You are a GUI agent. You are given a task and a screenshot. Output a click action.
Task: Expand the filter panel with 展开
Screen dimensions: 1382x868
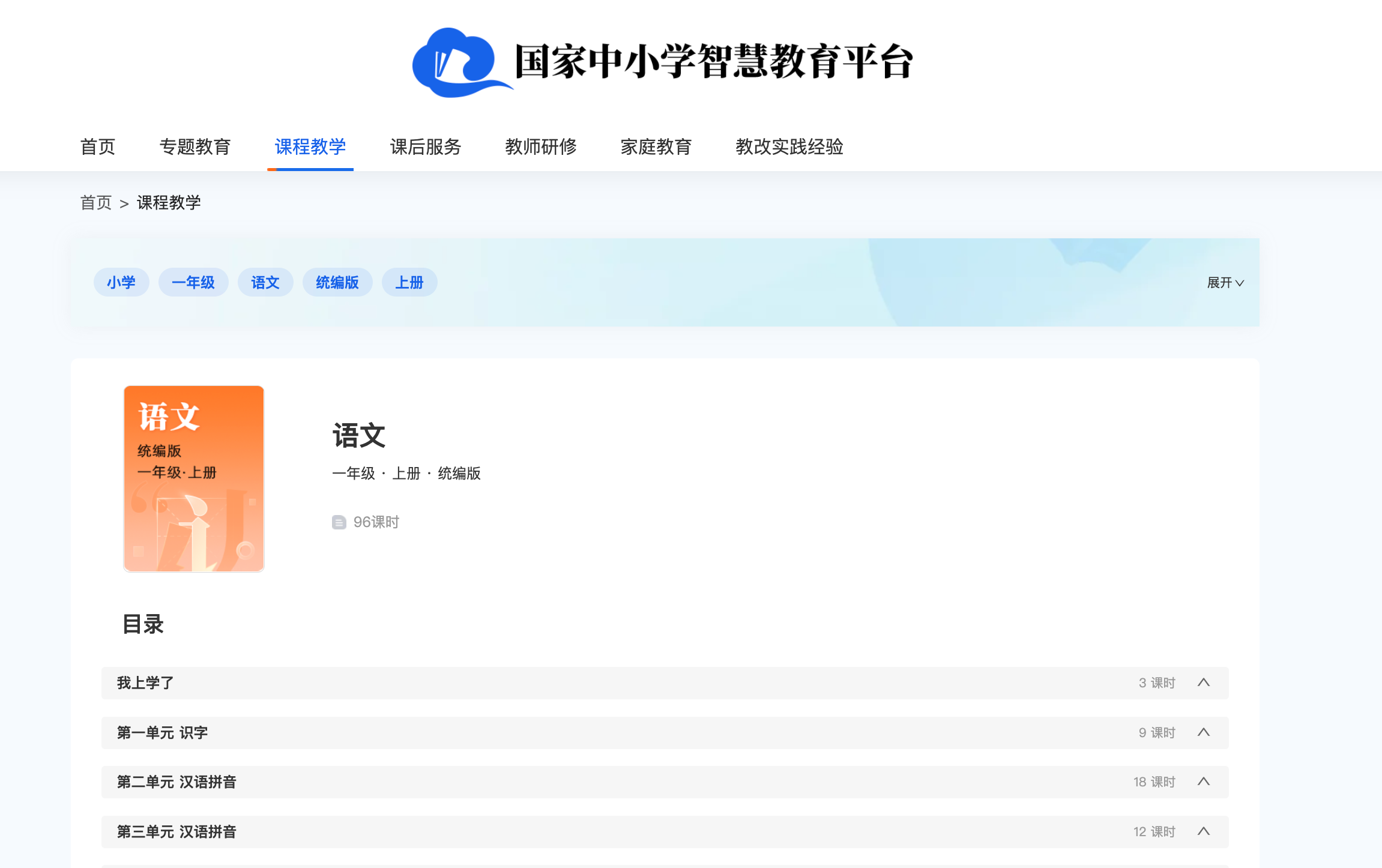(x=1225, y=283)
